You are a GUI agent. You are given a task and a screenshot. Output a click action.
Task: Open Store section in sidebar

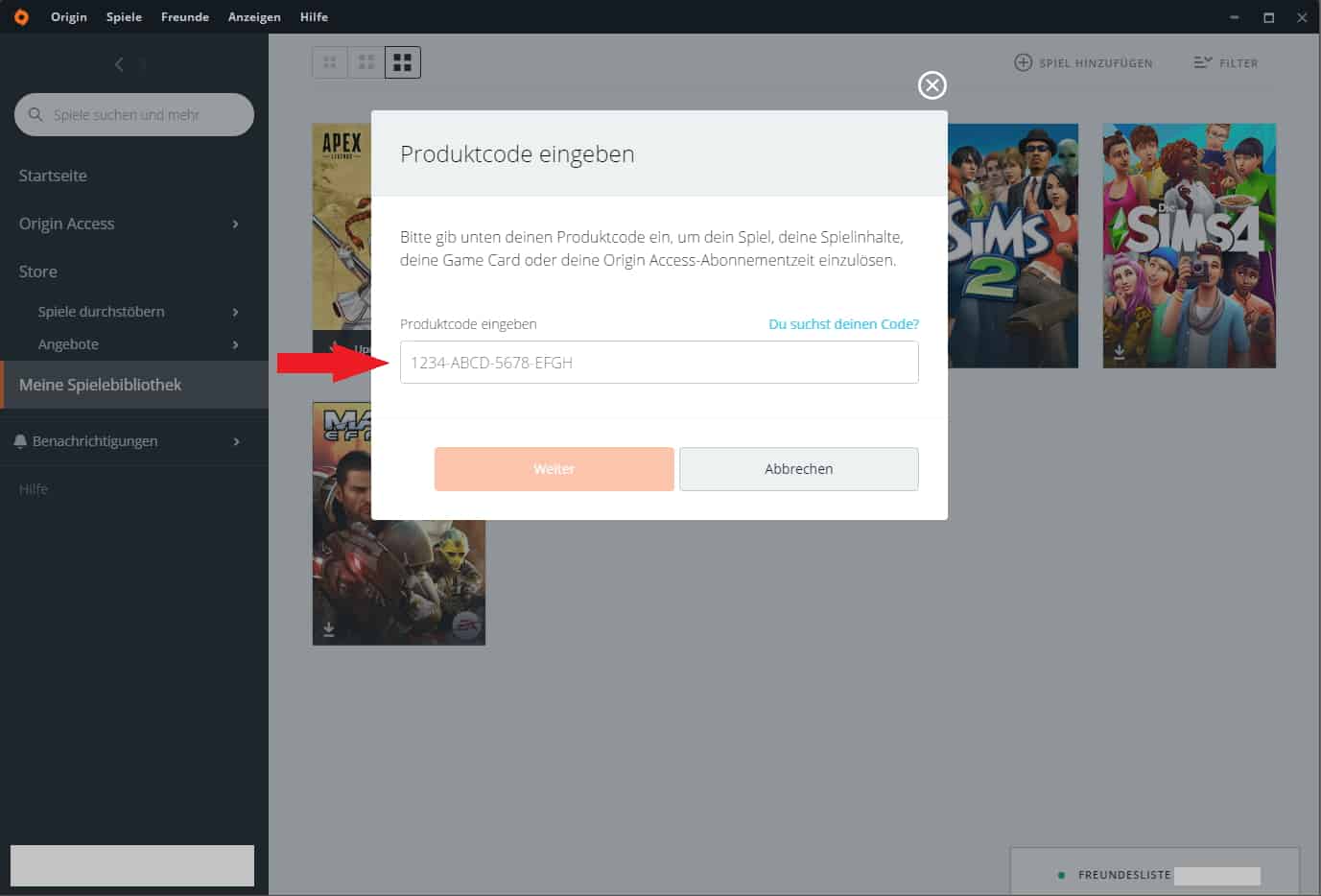(38, 271)
